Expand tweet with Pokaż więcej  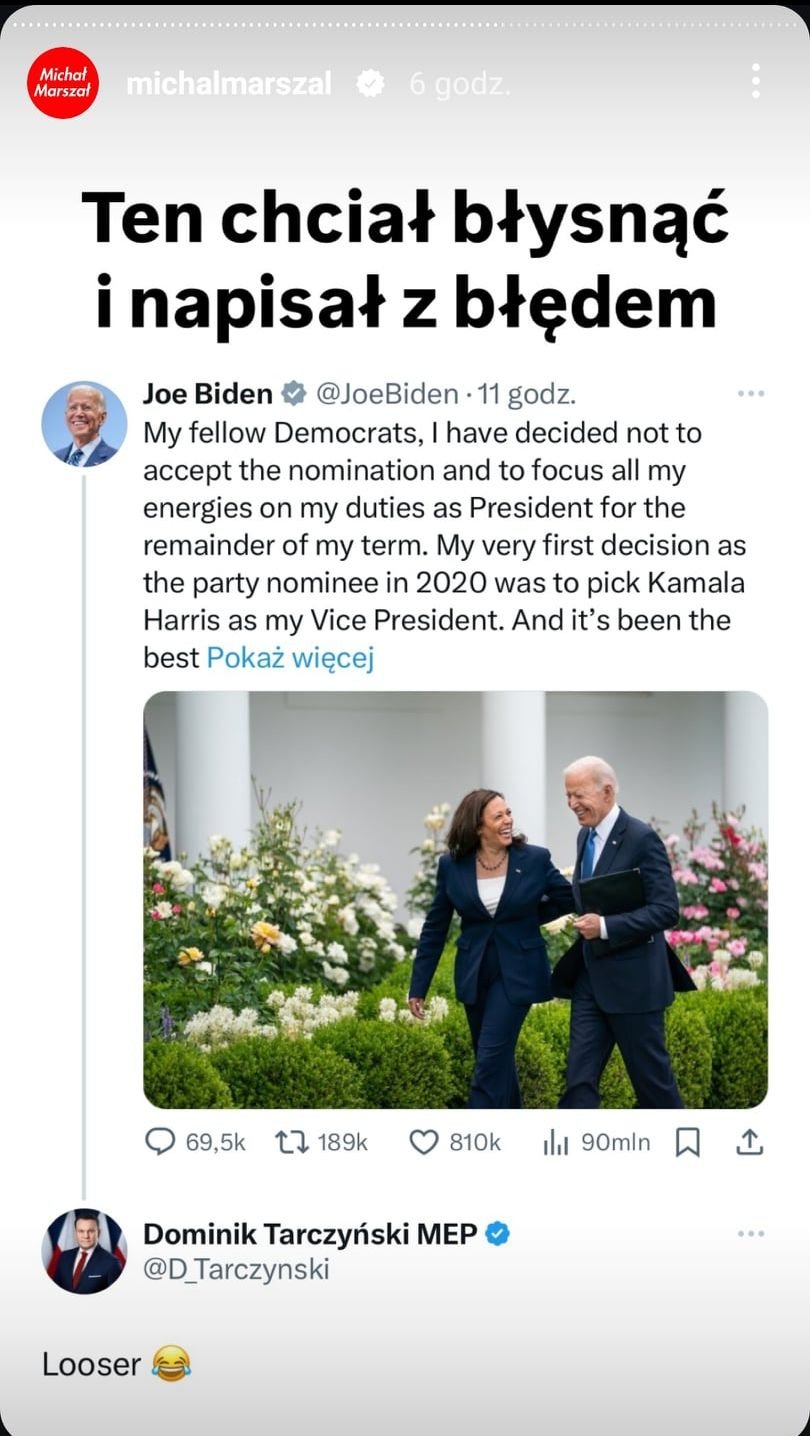pos(290,658)
